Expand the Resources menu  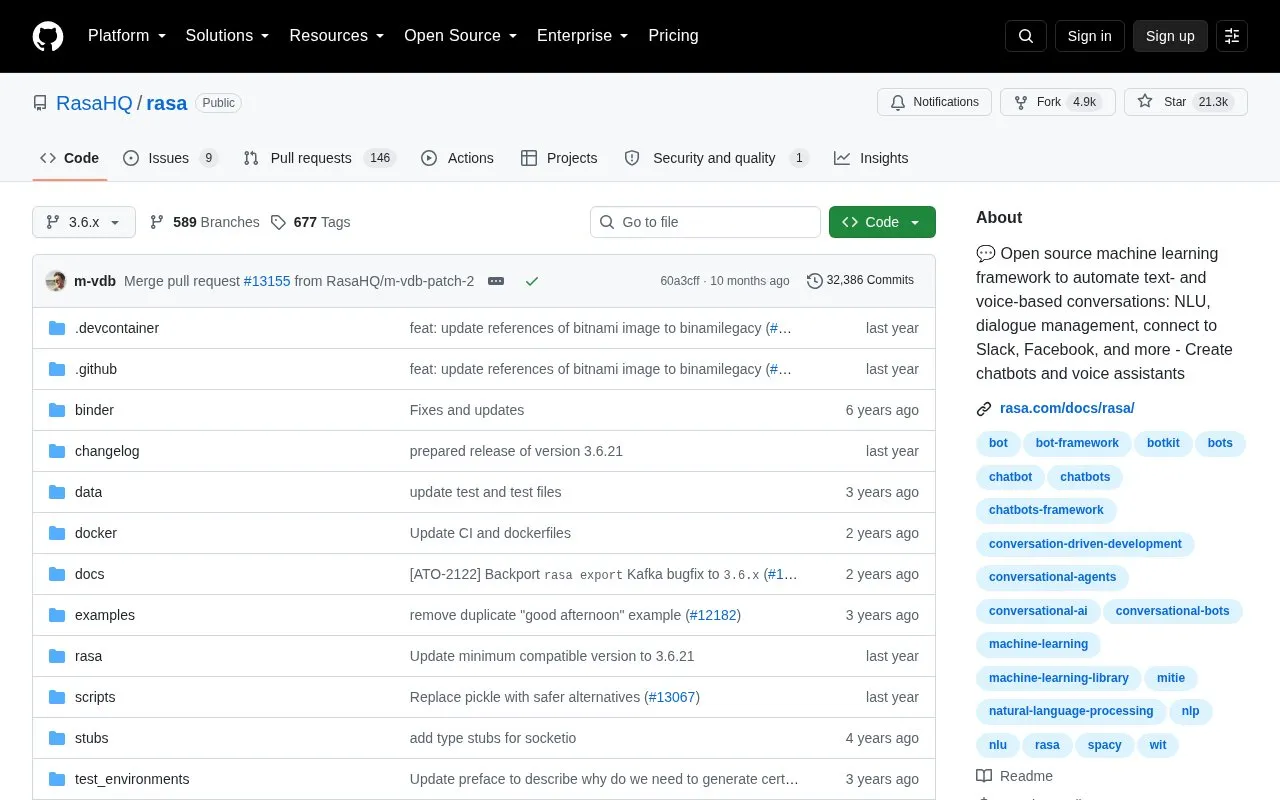tap(337, 36)
